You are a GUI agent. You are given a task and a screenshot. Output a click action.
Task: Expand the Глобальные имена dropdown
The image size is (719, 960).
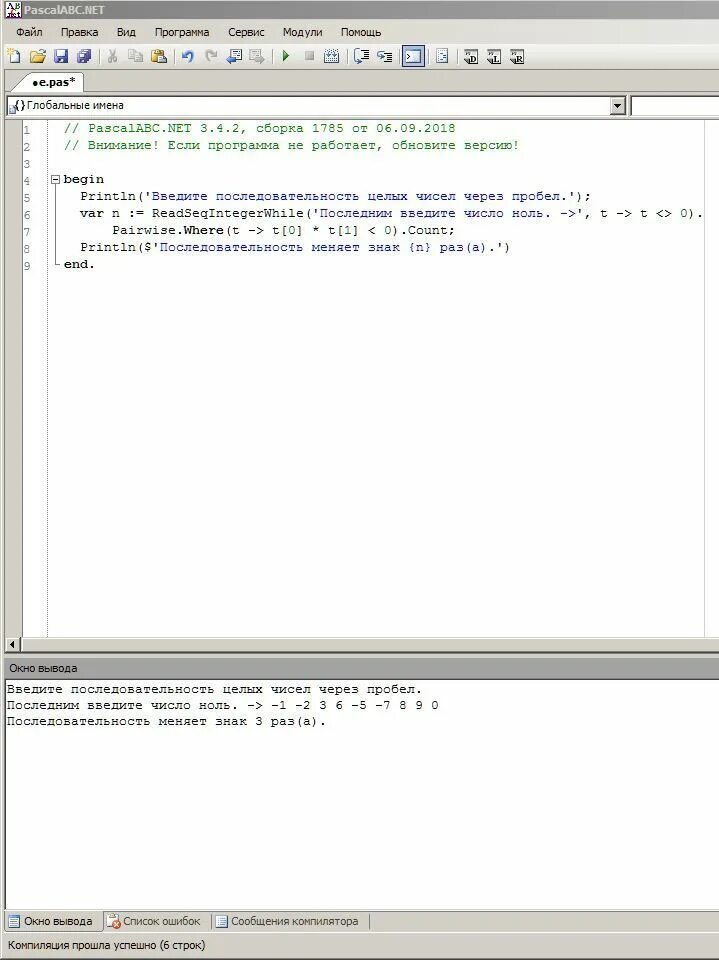[x=617, y=106]
